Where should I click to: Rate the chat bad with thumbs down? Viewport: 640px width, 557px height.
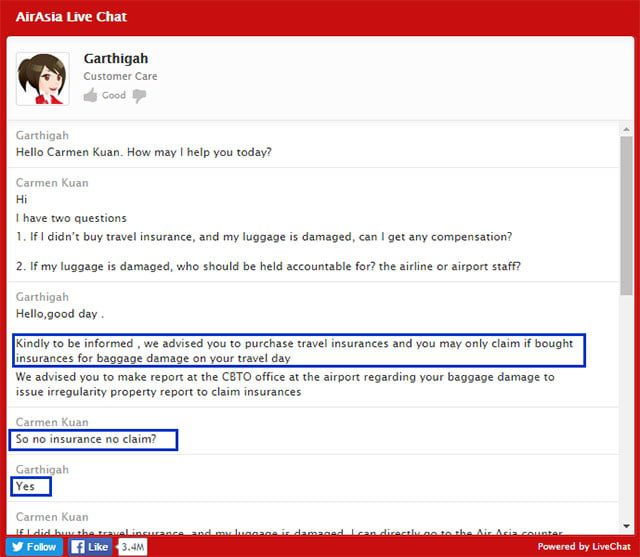[139, 96]
